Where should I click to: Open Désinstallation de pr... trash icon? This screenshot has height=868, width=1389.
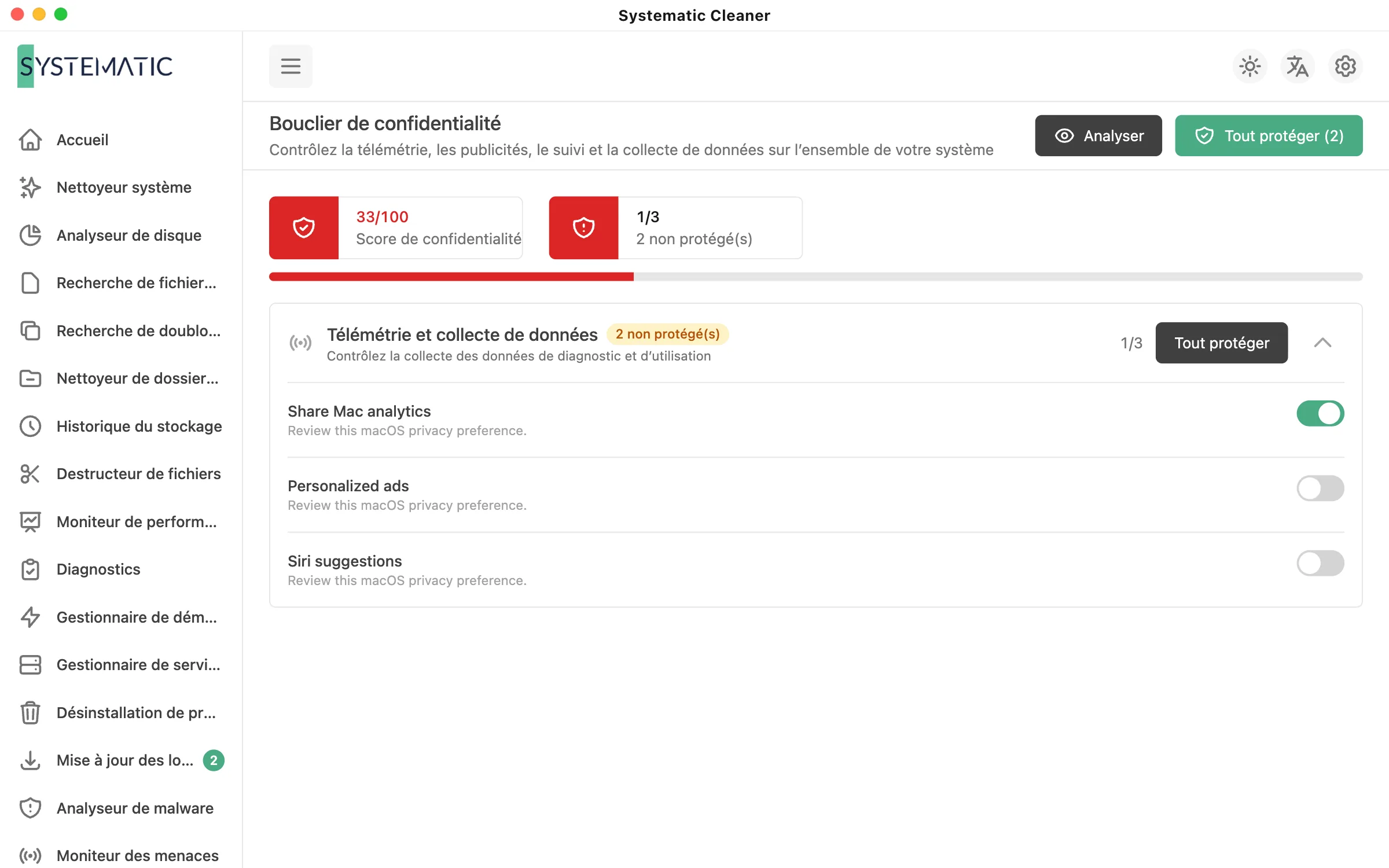pos(30,712)
